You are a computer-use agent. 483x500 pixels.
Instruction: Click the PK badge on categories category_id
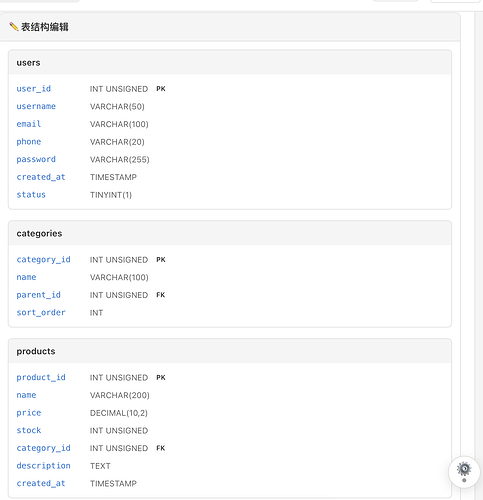(161, 259)
